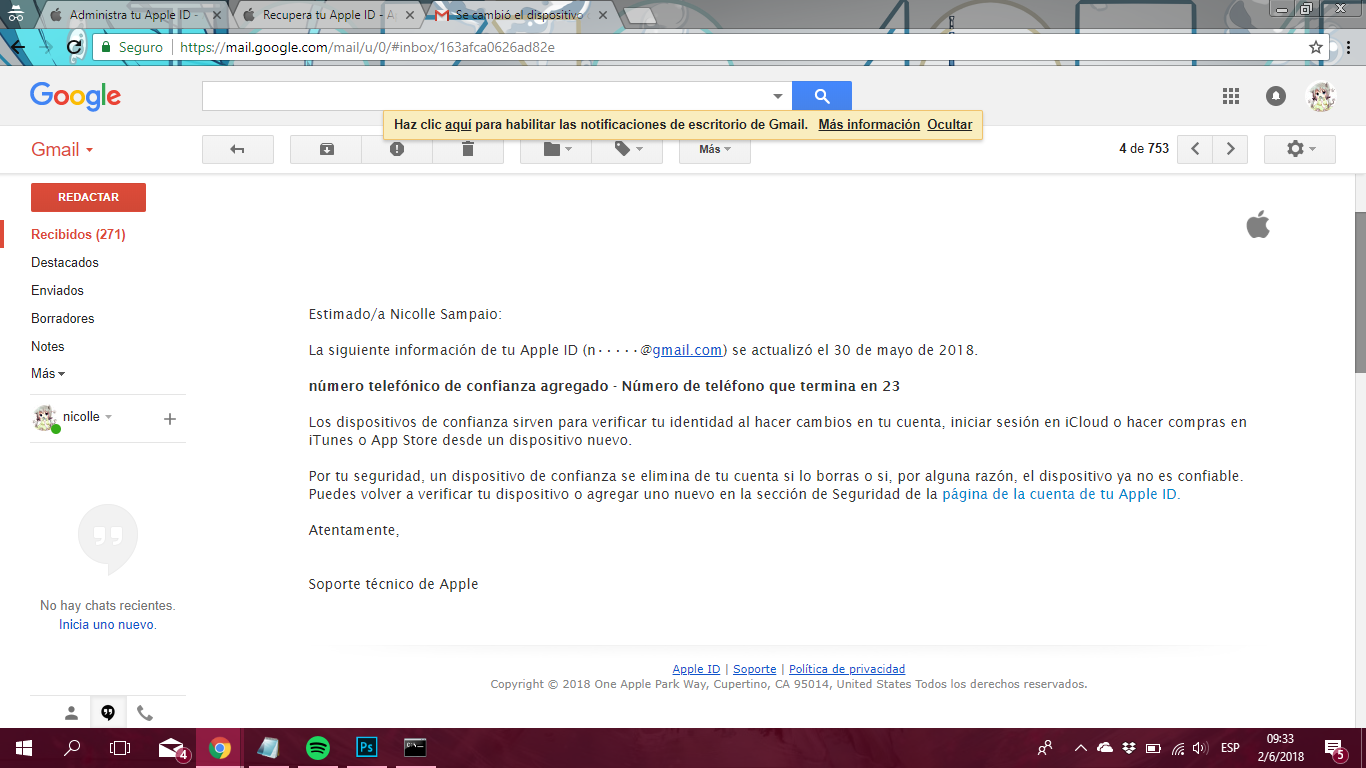This screenshot has height=768, width=1366.
Task: Click the browser back arrow
Action: (18, 47)
